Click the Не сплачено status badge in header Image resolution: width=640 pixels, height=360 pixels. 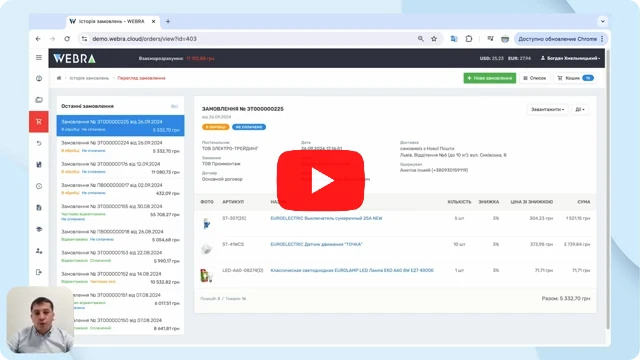pyautogui.click(x=249, y=127)
